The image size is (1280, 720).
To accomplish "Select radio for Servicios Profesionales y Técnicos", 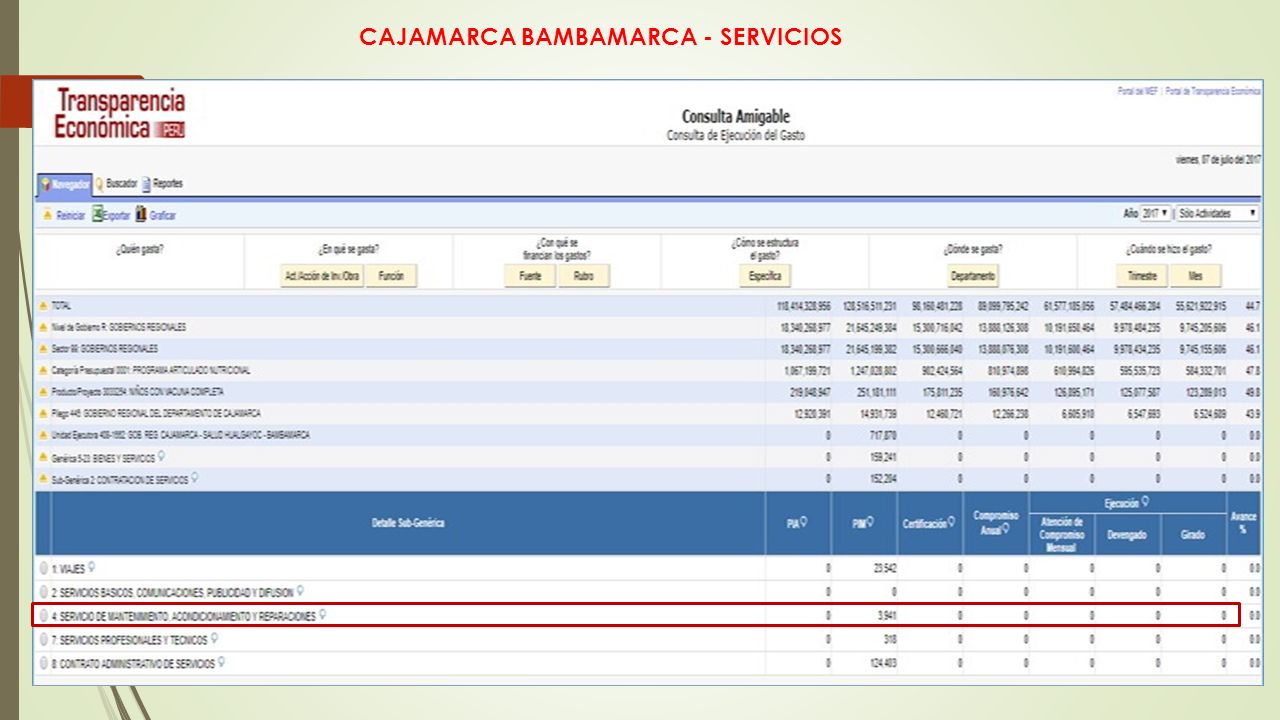I will 44,639.
